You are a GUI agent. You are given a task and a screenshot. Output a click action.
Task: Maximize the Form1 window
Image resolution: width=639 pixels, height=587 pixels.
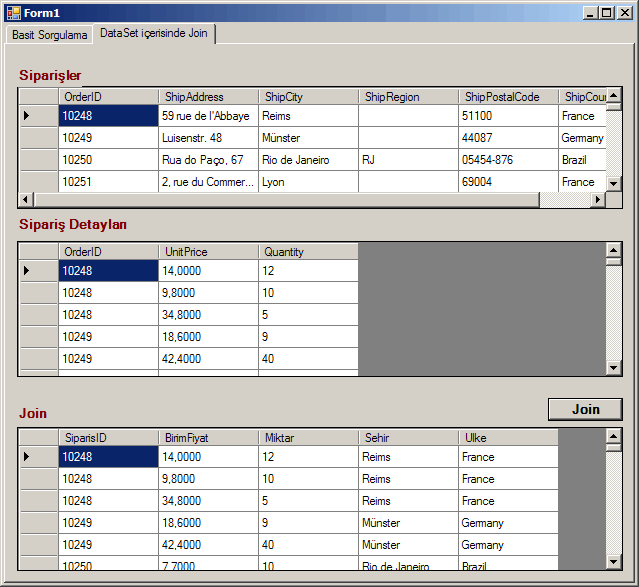607,12
